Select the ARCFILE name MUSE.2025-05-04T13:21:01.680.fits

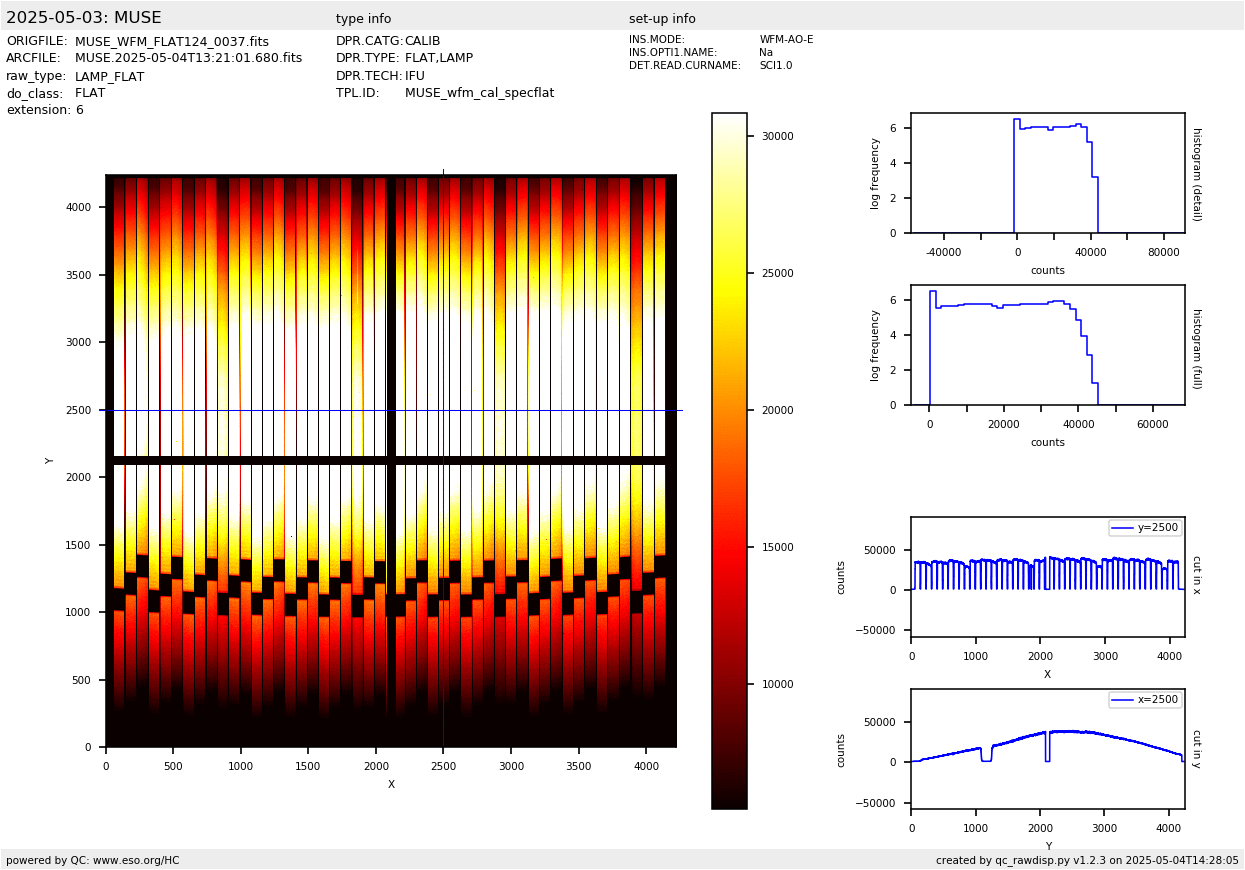pos(188,59)
